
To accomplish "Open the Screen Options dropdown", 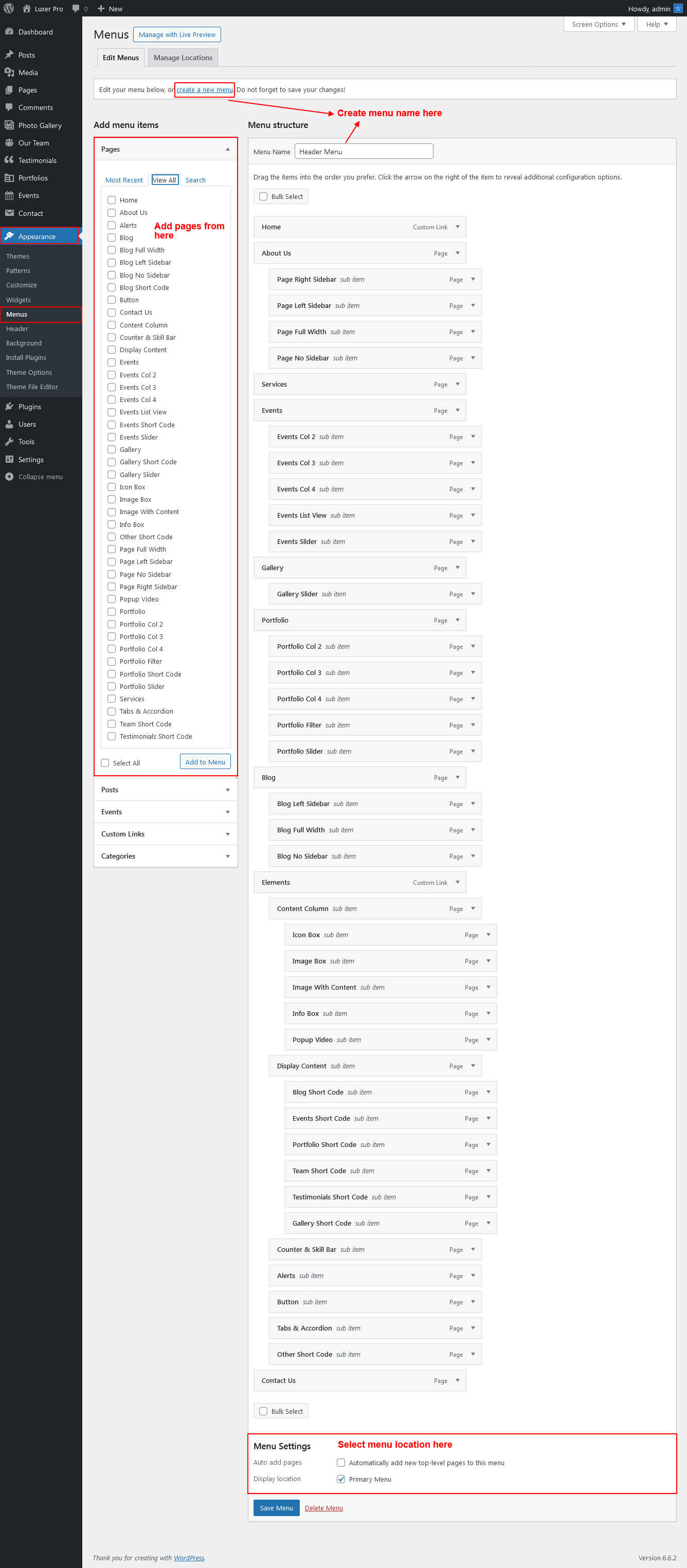I will click(x=599, y=24).
